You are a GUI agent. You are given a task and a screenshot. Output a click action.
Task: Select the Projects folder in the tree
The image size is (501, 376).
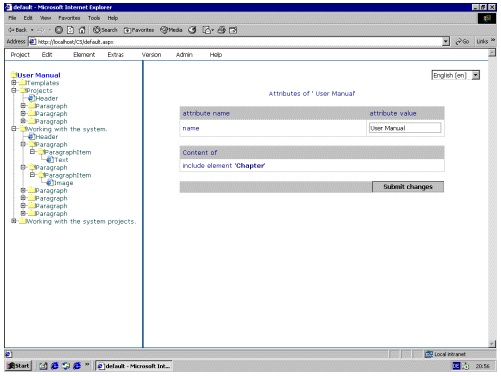pyautogui.click(x=39, y=91)
